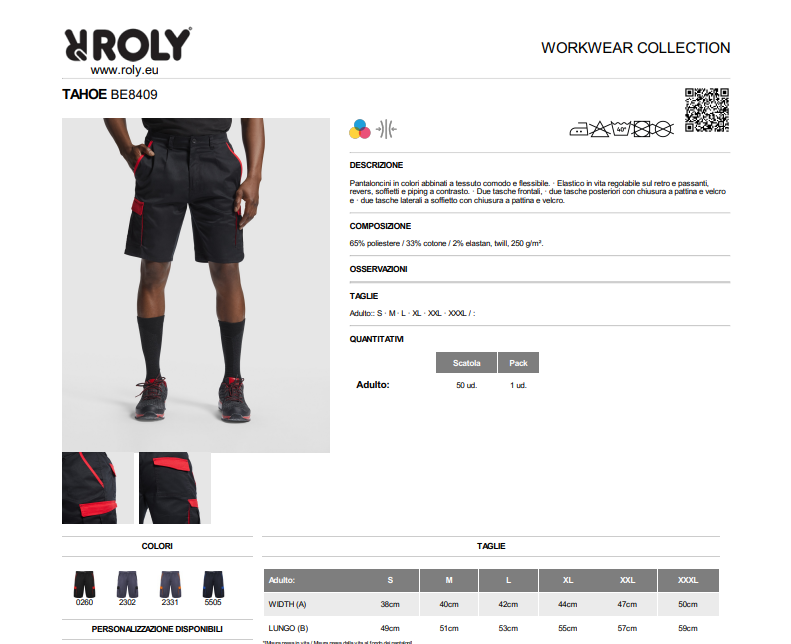791x644 pixels.
Task: Select the 2331 color shorts swatch
Action: point(170,588)
